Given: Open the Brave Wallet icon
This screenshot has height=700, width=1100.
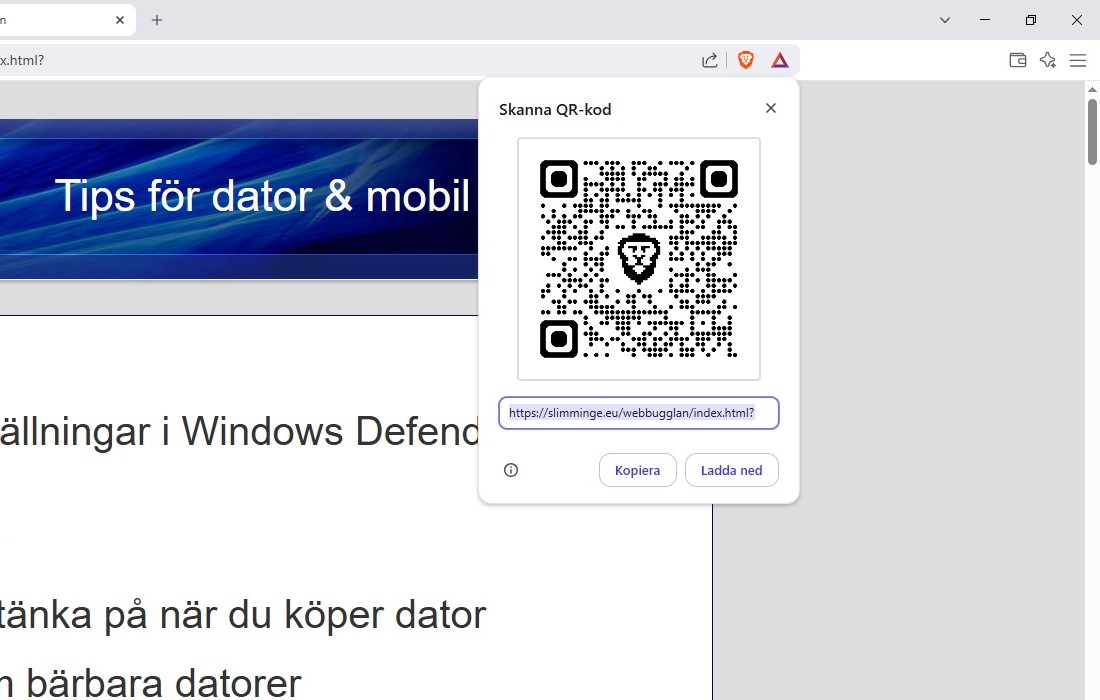Looking at the screenshot, I should coord(1017,60).
